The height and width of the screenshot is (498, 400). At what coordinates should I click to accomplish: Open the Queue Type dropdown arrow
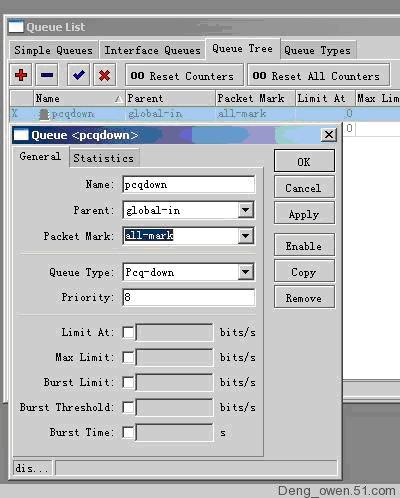tap(246, 272)
